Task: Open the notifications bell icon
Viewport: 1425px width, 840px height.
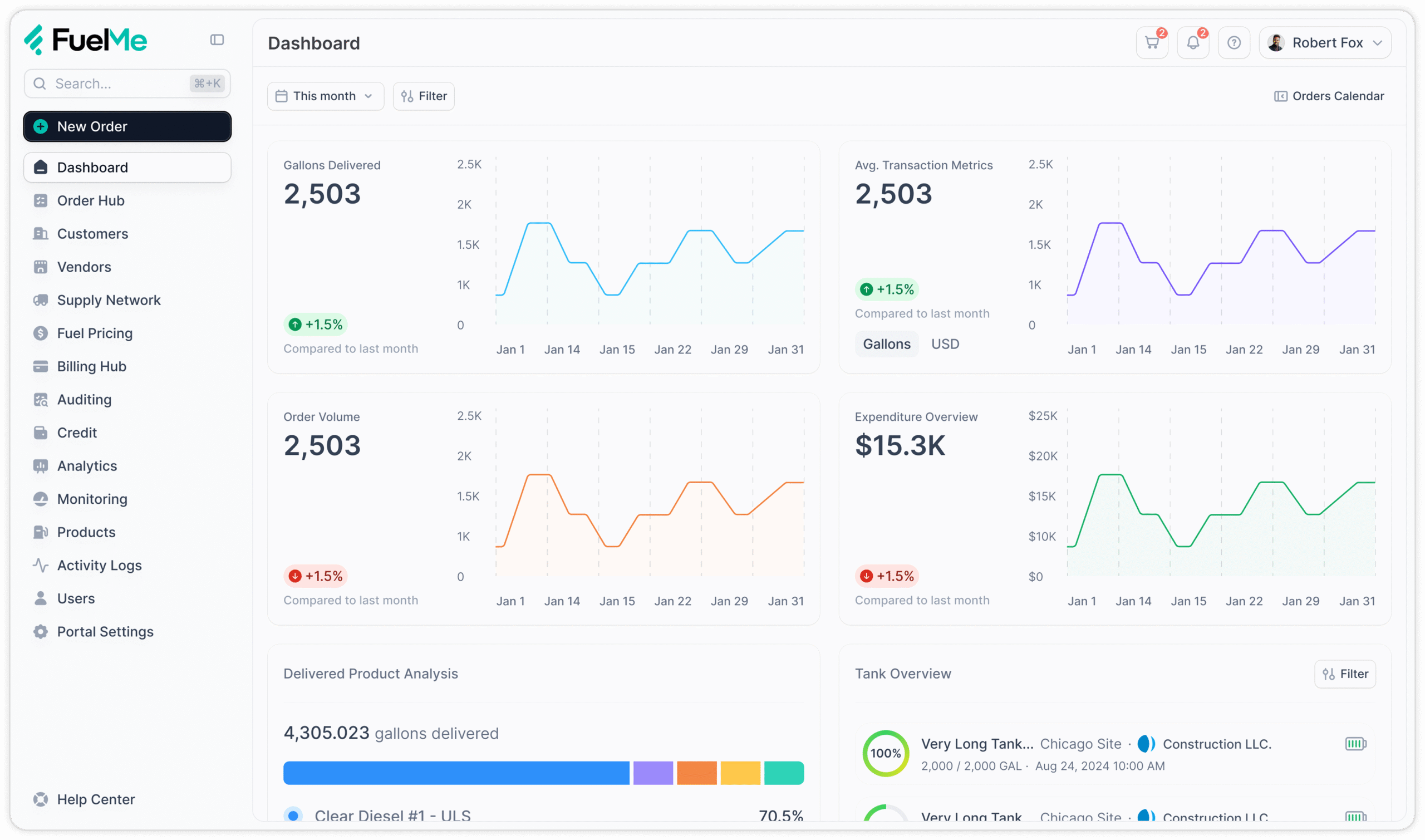Action: 1192,43
